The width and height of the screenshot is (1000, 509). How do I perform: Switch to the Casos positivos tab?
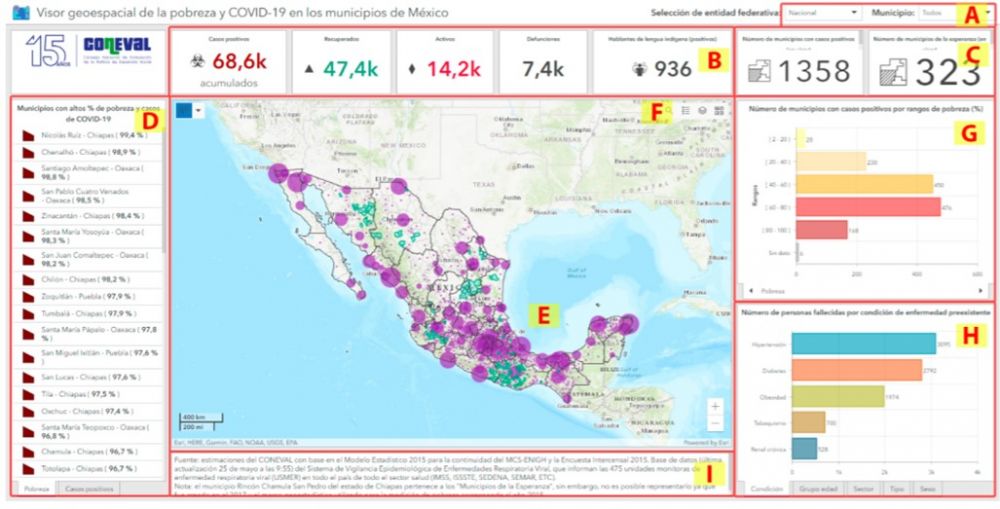(89, 487)
